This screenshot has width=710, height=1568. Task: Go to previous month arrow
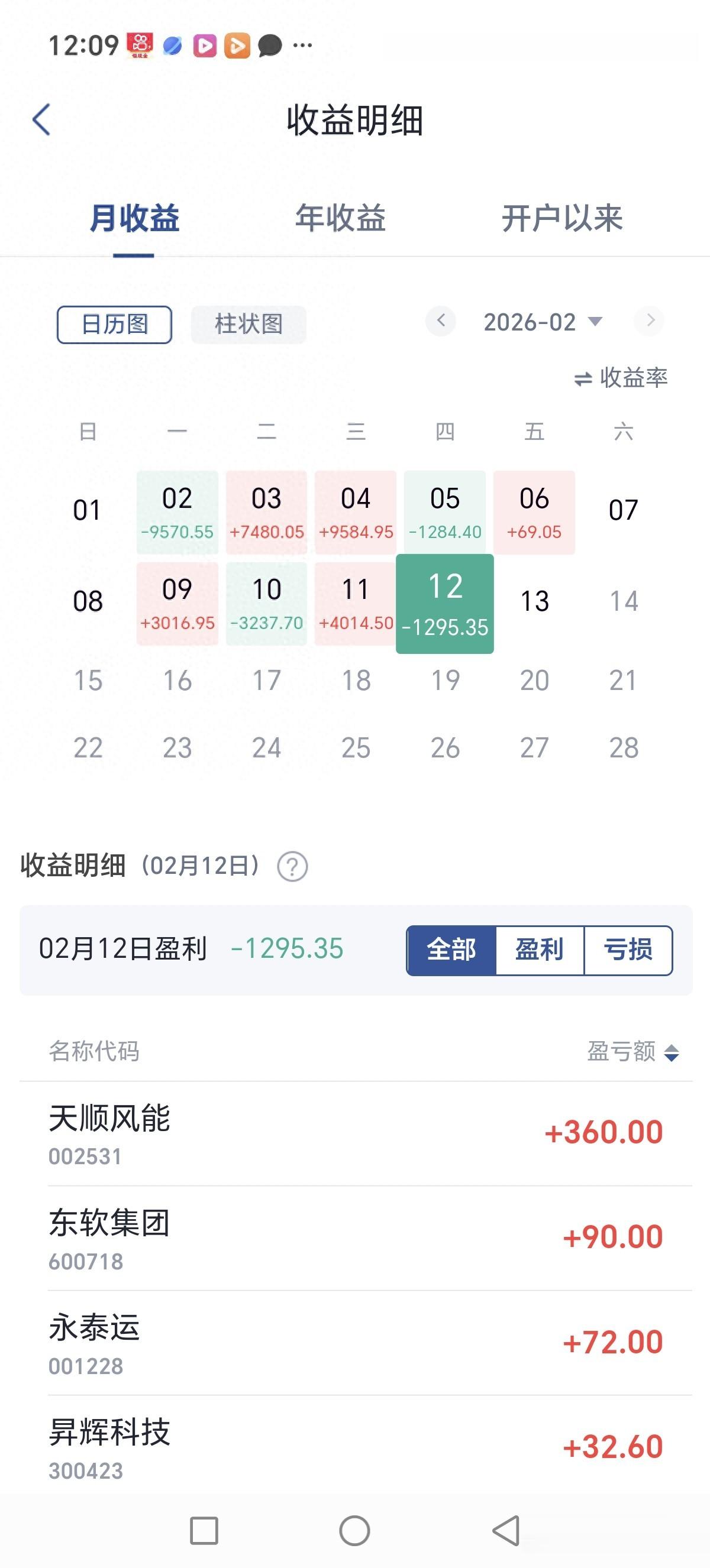(x=441, y=321)
